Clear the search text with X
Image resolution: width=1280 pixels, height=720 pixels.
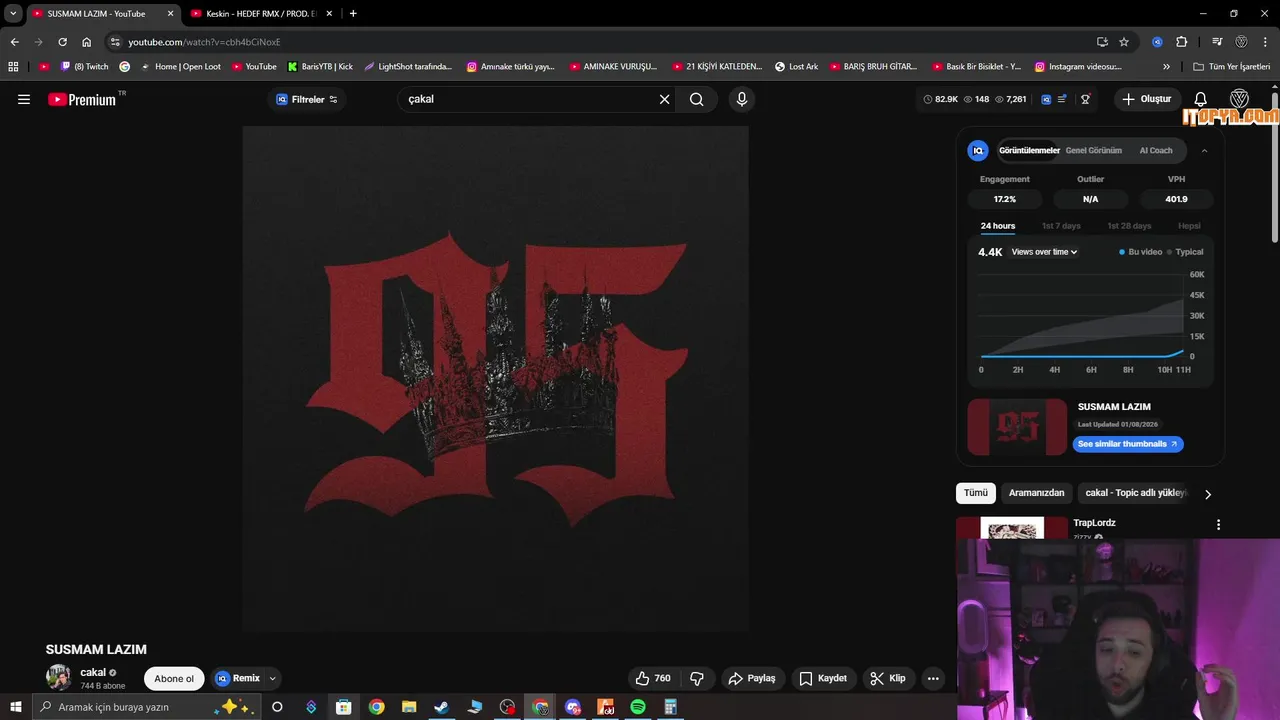664,99
